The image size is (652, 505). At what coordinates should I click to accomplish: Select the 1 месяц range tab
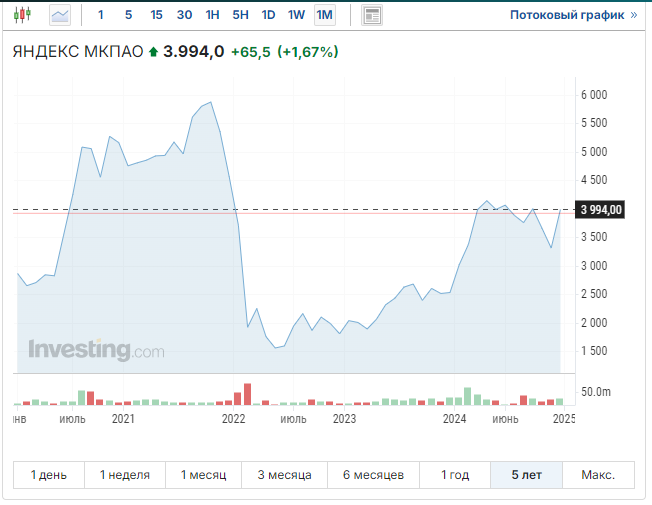tap(203, 475)
